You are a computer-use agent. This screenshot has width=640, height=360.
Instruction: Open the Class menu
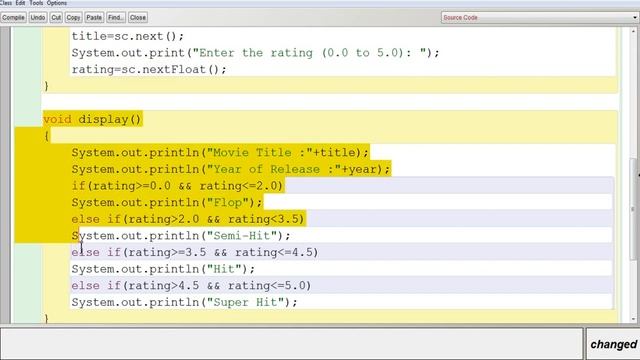[x=6, y=3]
